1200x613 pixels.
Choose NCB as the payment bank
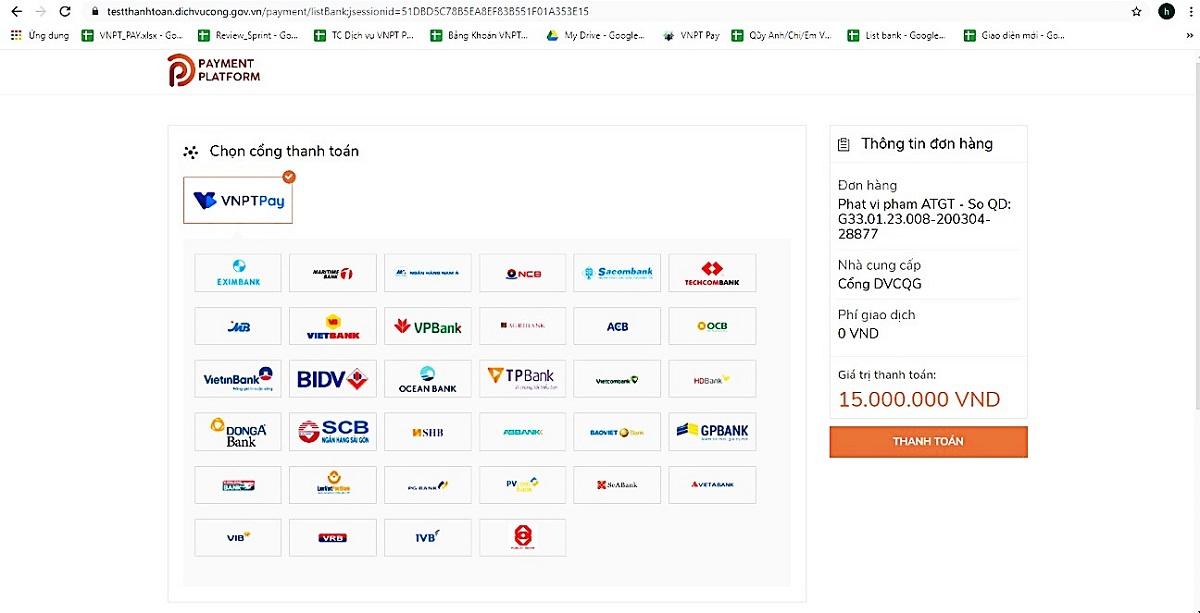click(522, 272)
